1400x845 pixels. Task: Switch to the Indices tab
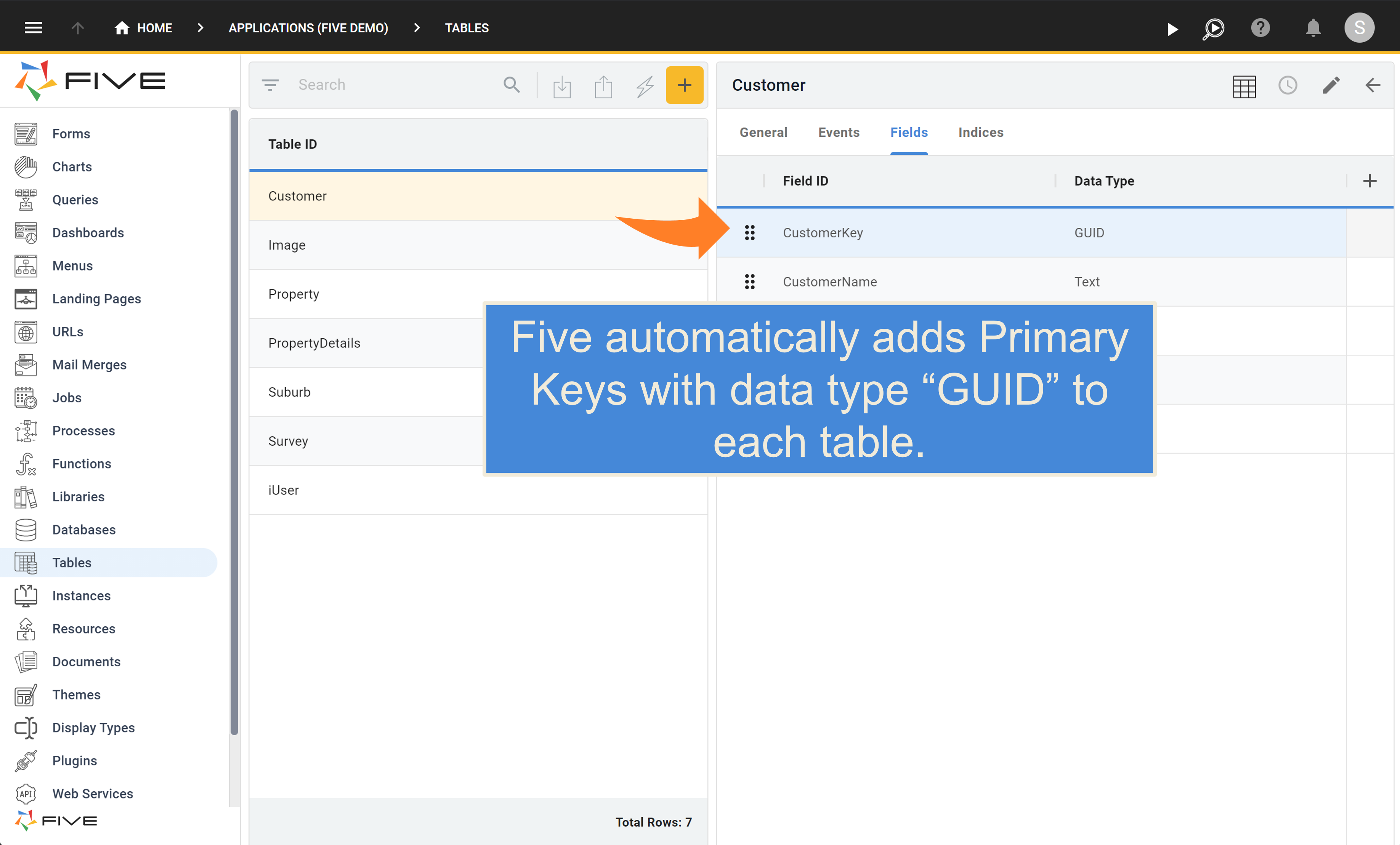(981, 132)
